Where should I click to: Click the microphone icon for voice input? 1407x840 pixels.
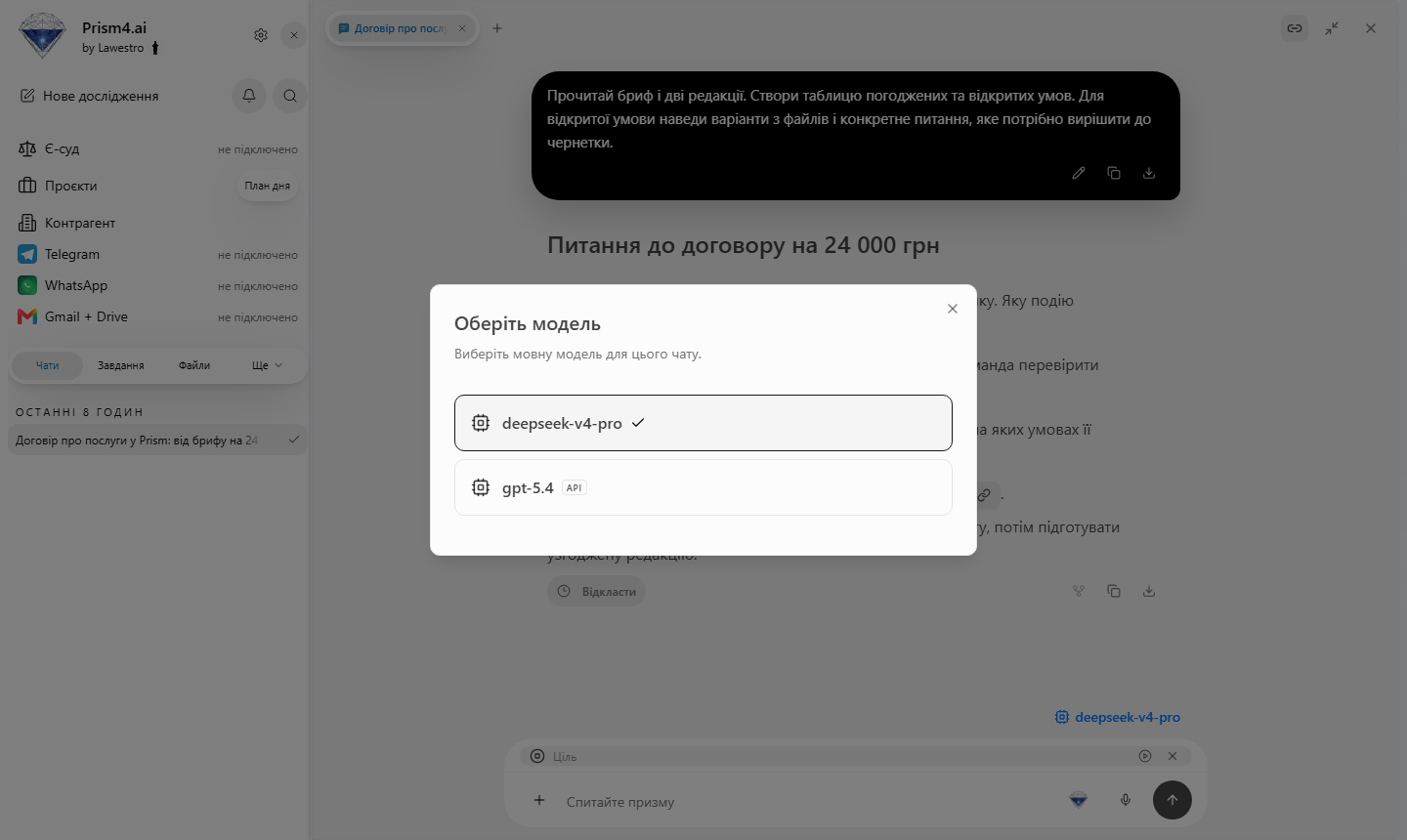[1126, 800]
